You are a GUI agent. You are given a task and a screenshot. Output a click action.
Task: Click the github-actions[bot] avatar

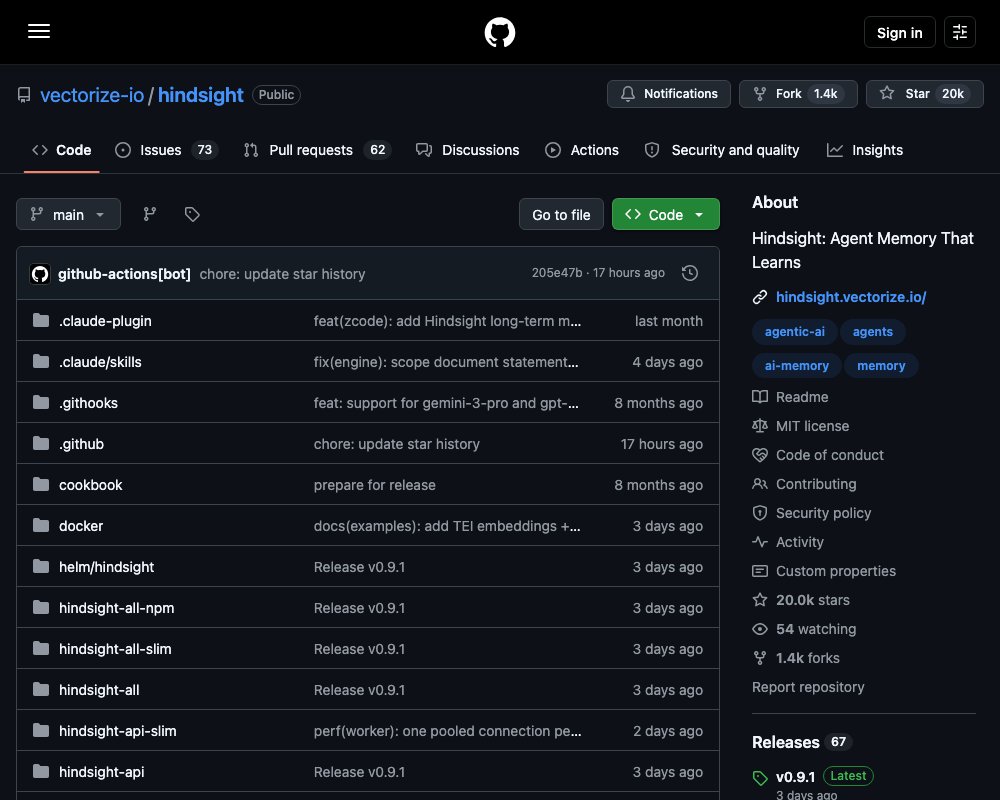click(40, 274)
